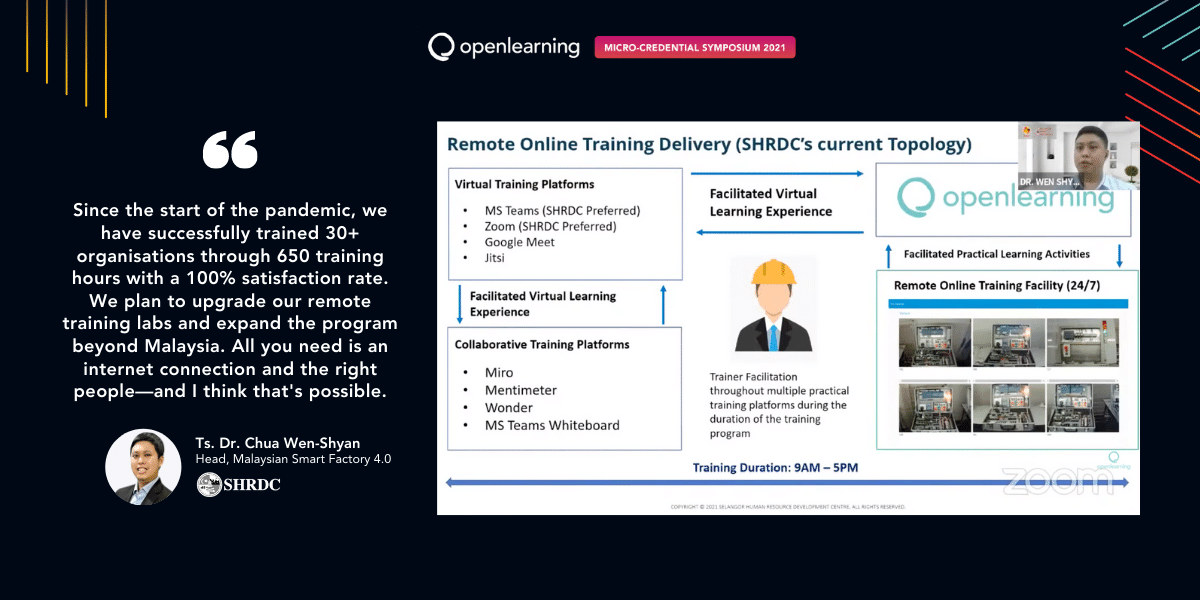Image resolution: width=1200 pixels, height=600 pixels.
Task: Click the trainer avatar with yellow hard hat
Action: [769, 304]
